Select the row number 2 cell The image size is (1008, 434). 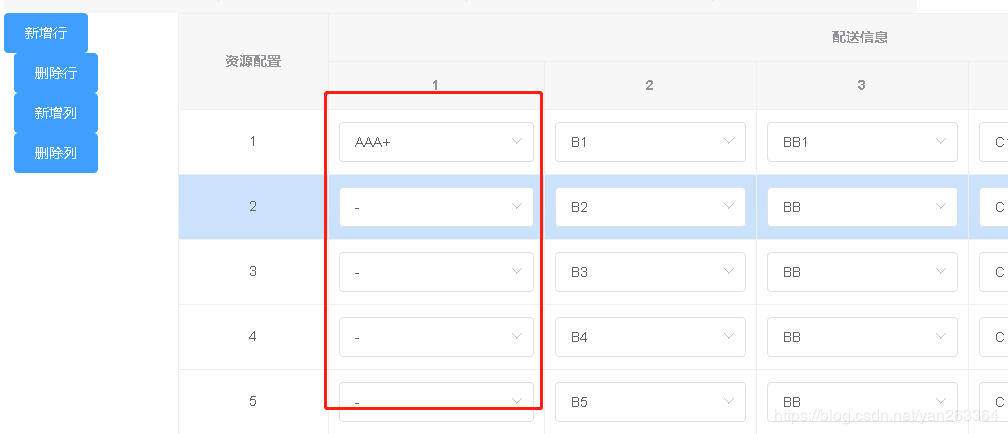(x=253, y=207)
